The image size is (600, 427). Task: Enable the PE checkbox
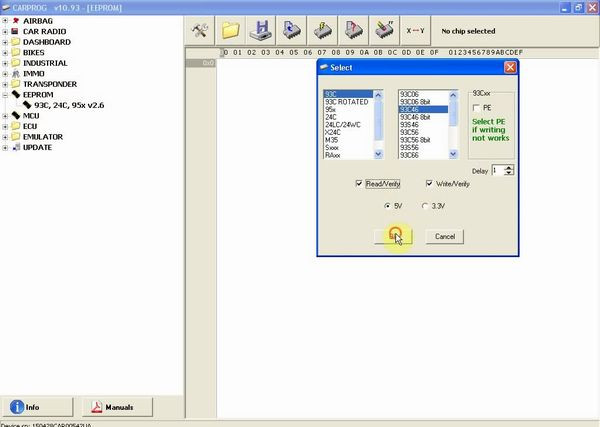[x=476, y=107]
